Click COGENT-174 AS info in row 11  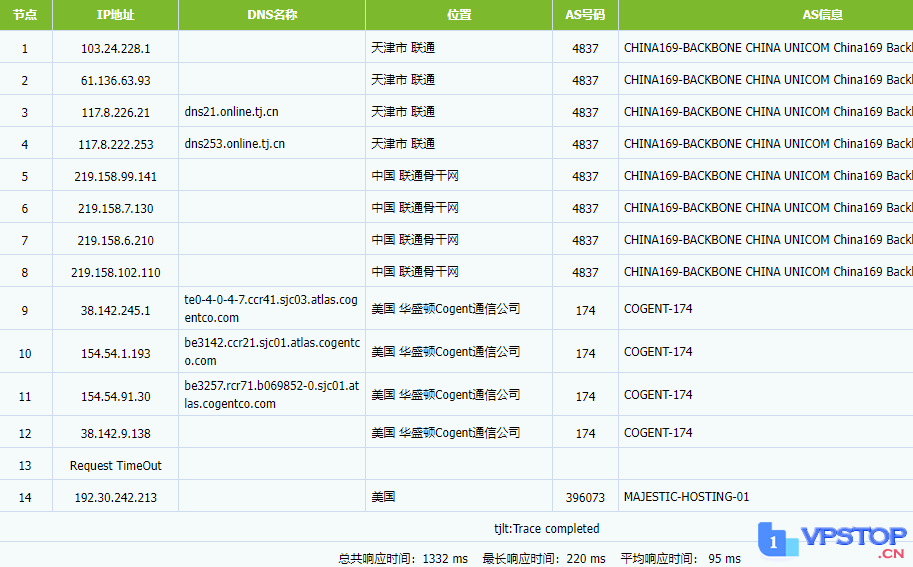click(658, 395)
